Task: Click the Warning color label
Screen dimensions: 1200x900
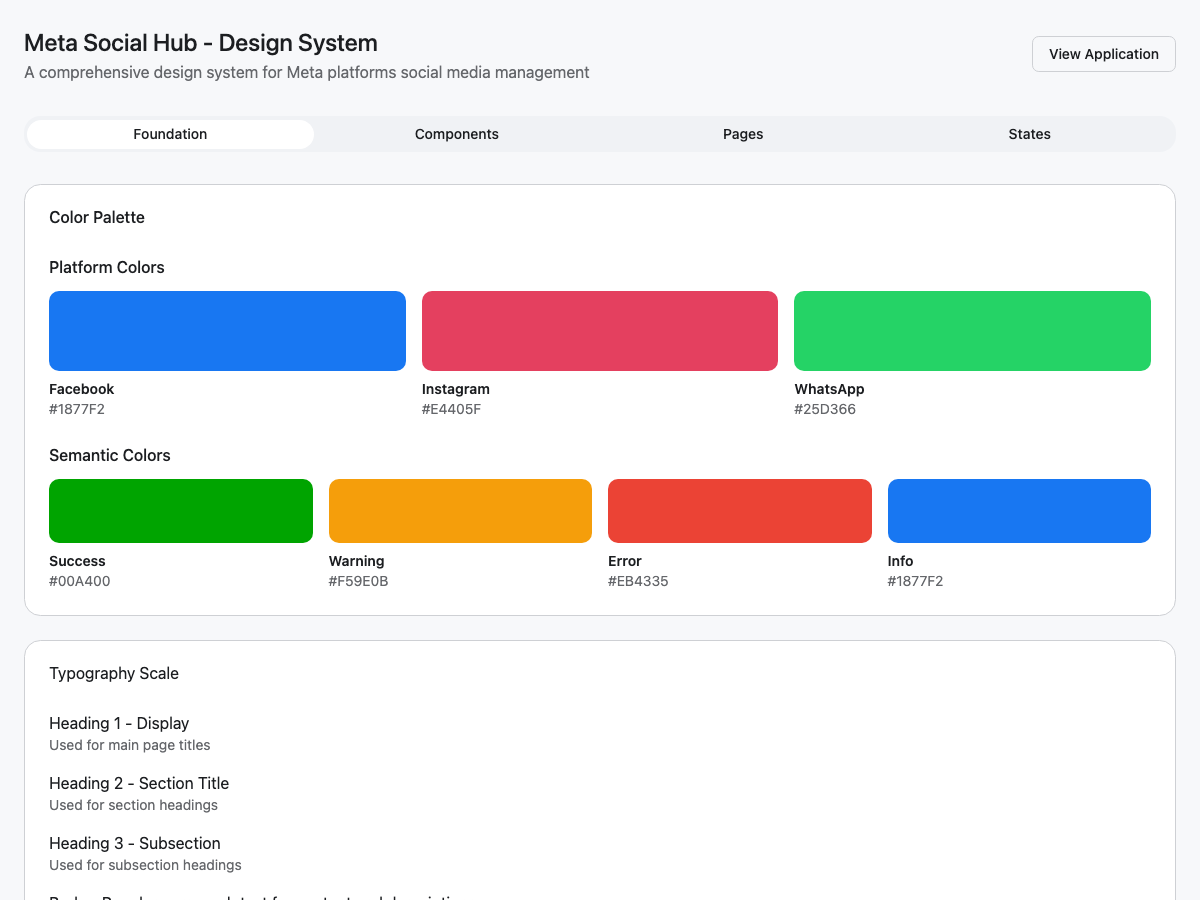Action: (x=357, y=561)
